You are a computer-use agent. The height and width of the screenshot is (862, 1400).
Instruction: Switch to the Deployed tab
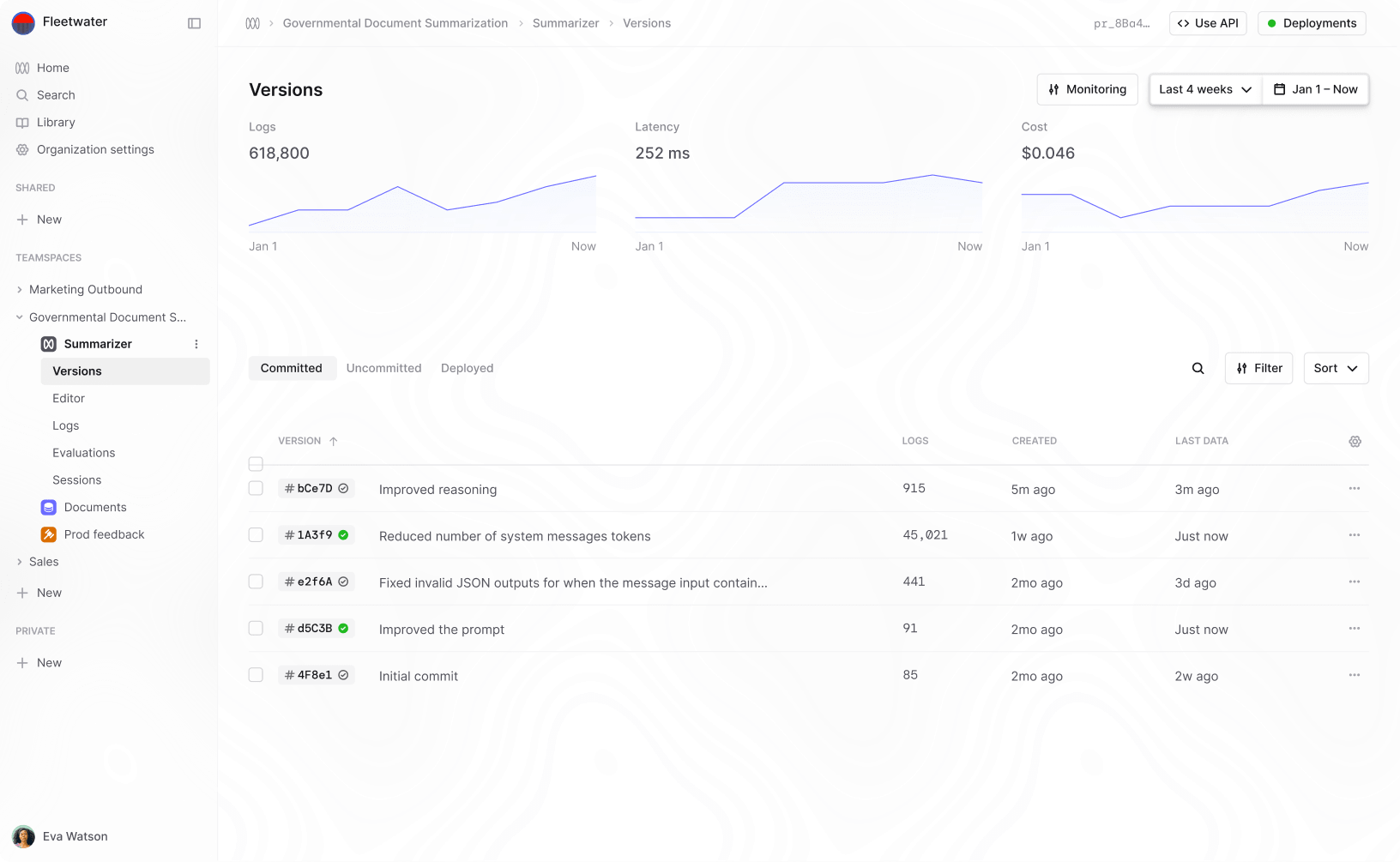[467, 369]
